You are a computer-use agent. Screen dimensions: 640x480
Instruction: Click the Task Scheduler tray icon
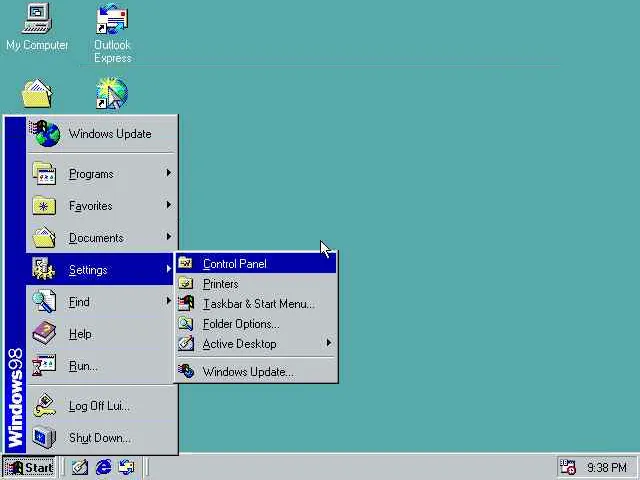pyautogui.click(x=567, y=467)
